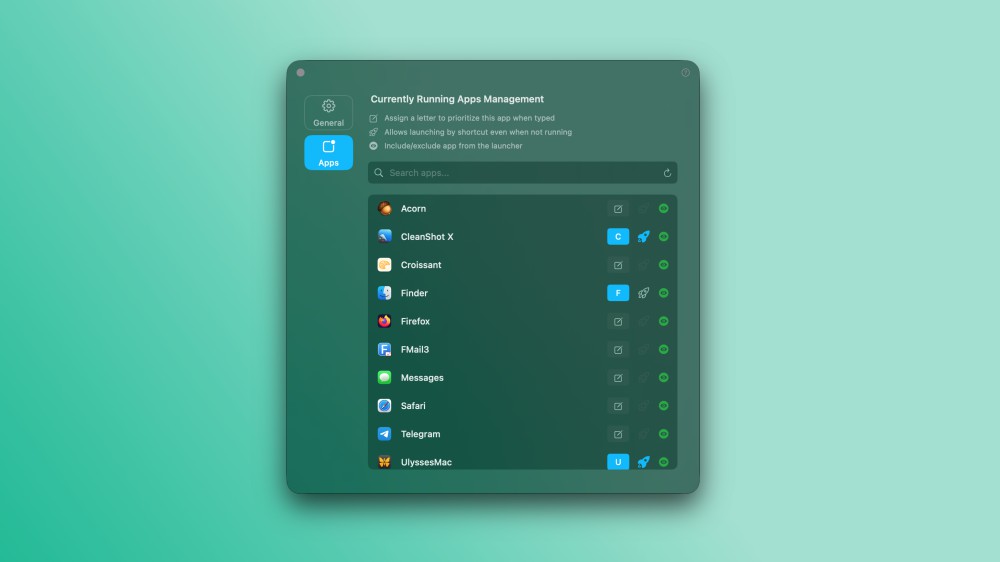
Task: Open the General settings tab
Action: coord(328,112)
